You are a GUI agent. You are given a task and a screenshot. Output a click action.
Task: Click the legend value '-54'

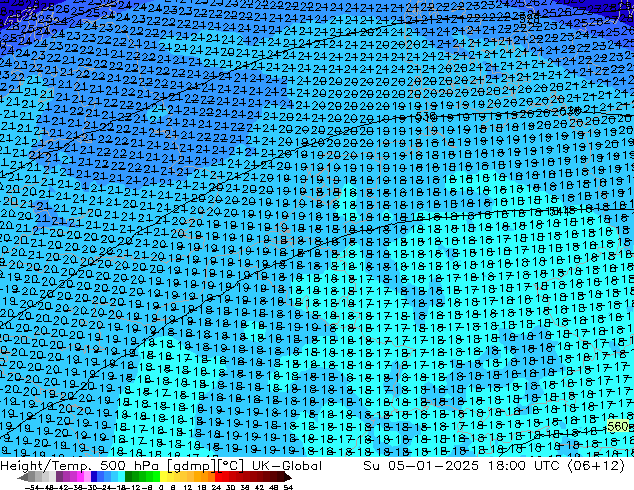pos(32,488)
